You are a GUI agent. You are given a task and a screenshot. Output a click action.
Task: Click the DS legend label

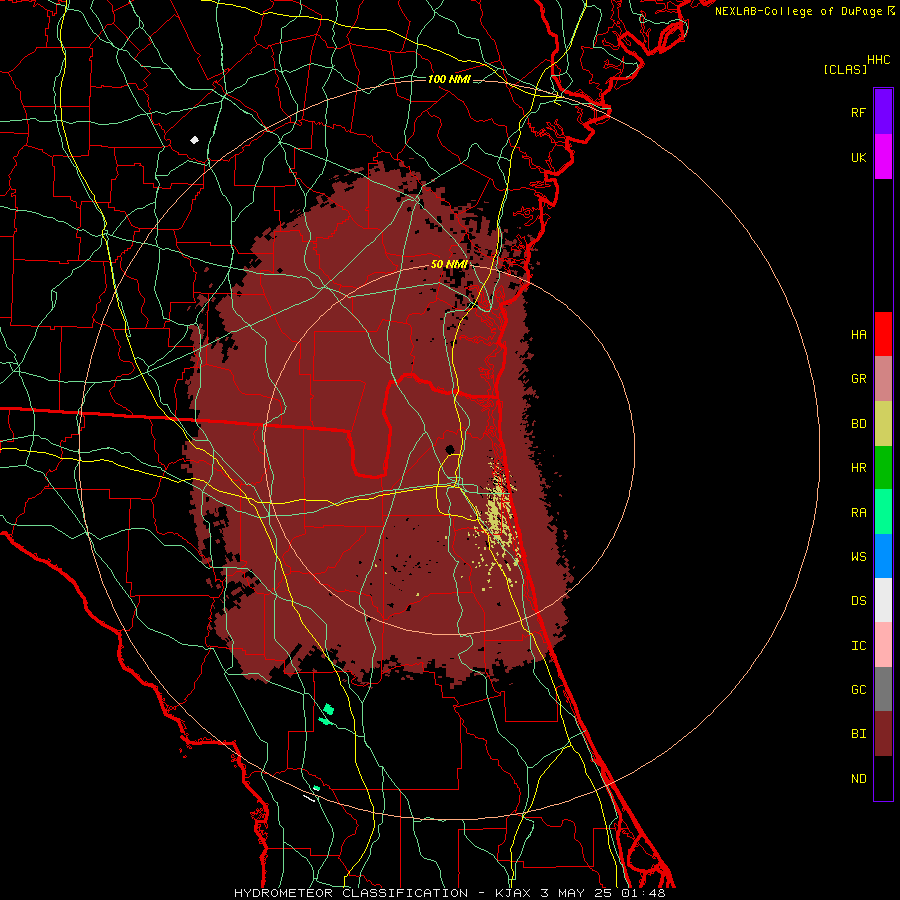click(858, 601)
